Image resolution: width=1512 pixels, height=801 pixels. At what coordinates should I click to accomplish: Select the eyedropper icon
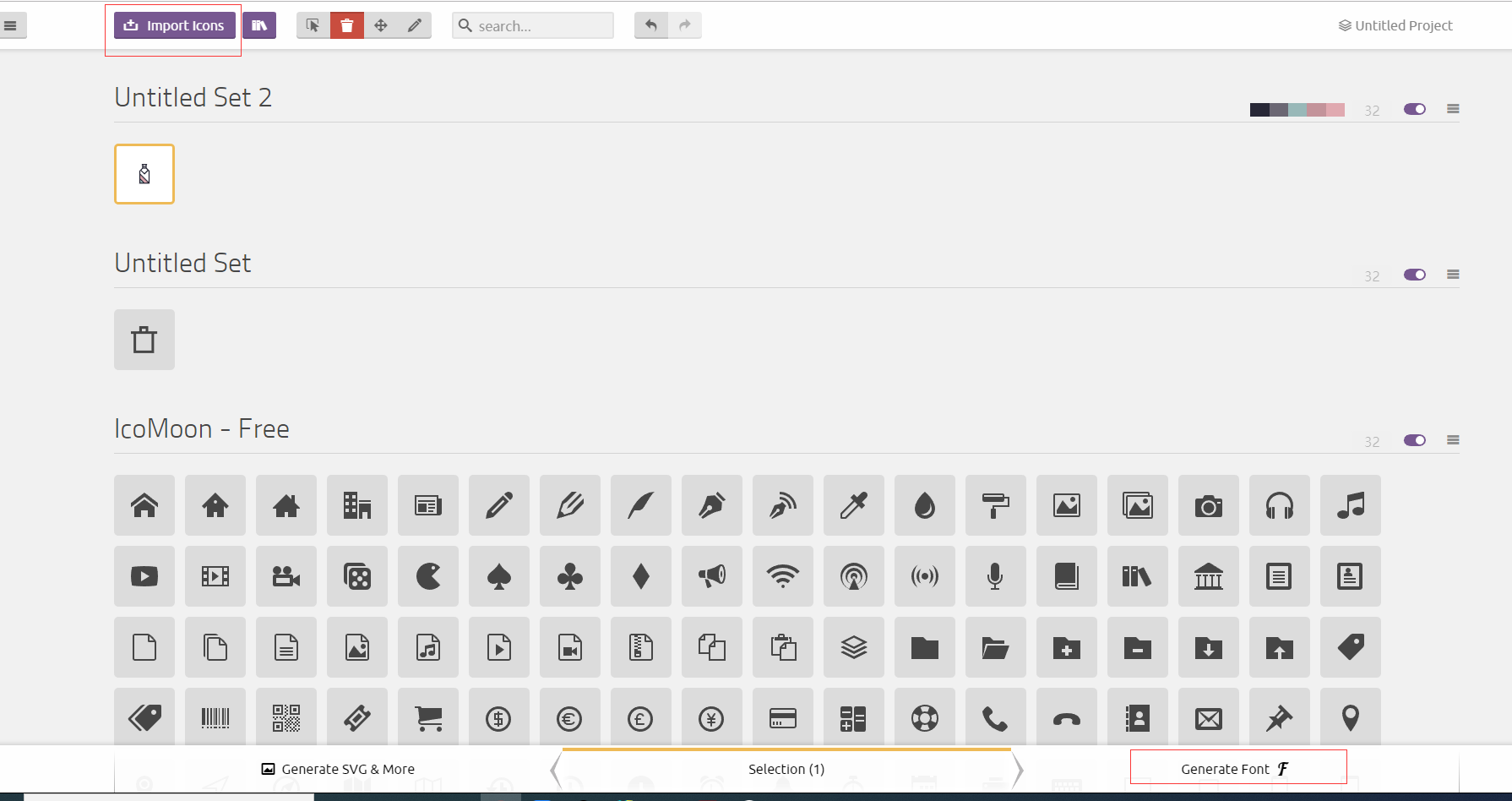(x=854, y=505)
